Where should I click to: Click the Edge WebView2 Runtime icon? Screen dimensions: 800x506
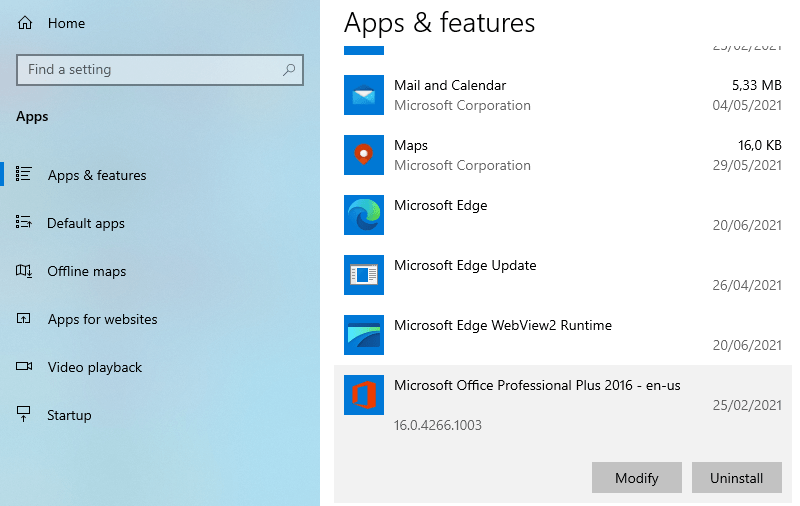coord(364,335)
